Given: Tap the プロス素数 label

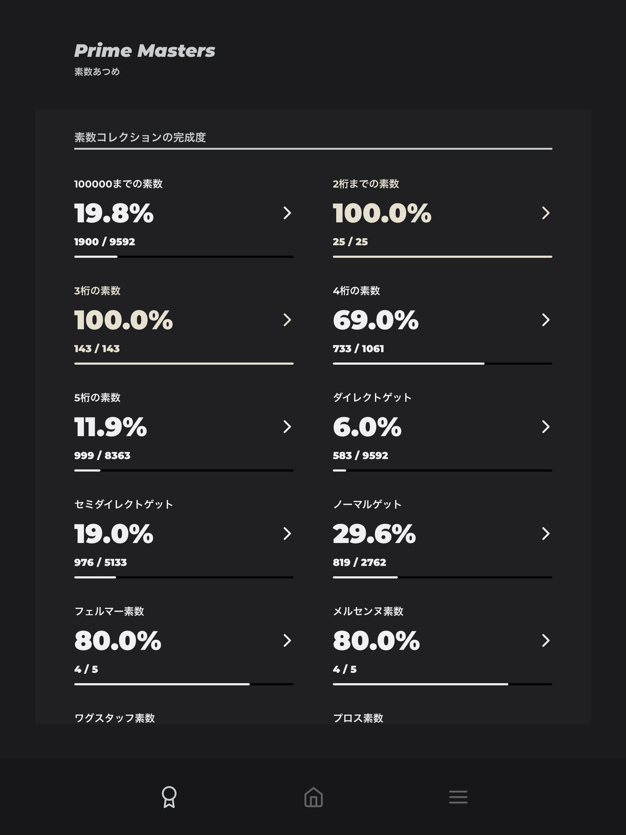Looking at the screenshot, I should coord(358,718).
